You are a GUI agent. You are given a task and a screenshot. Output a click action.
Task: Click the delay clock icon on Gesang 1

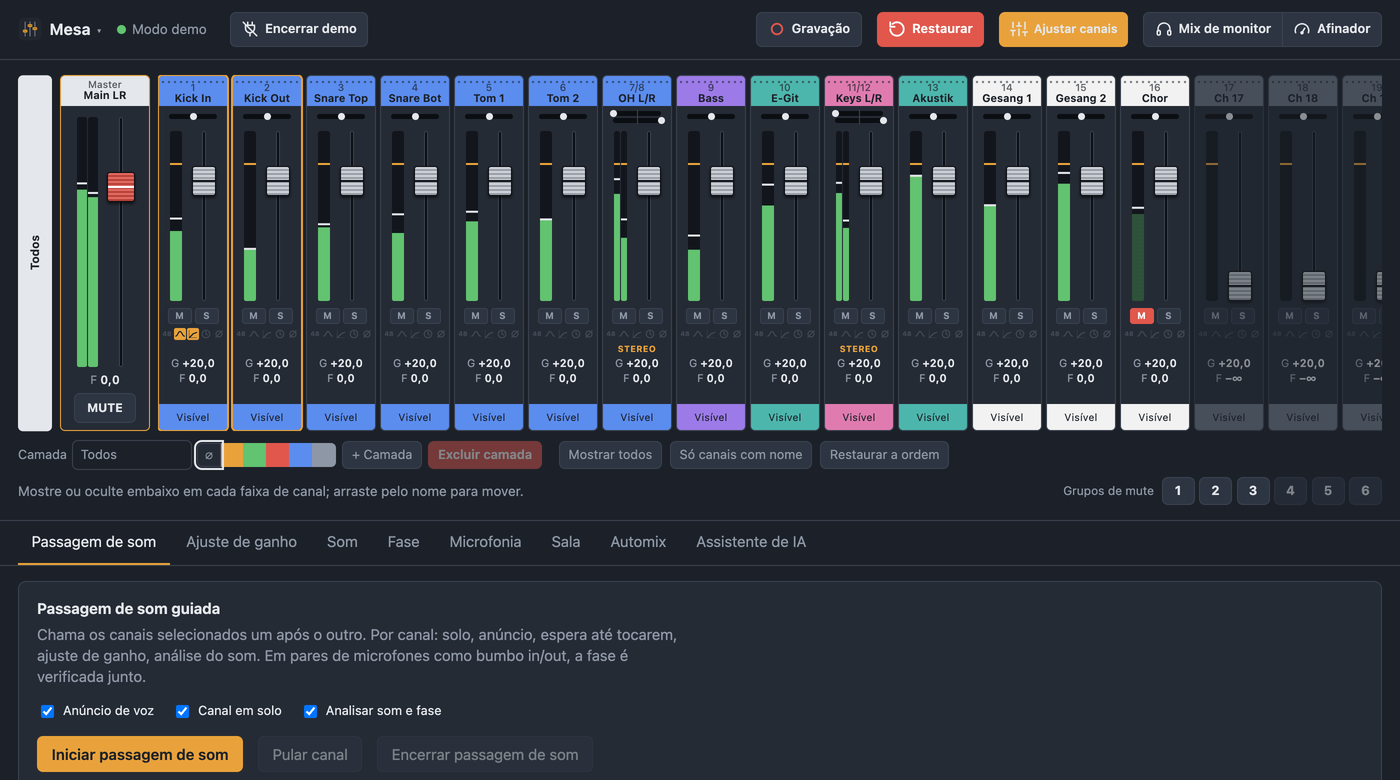[1020, 334]
